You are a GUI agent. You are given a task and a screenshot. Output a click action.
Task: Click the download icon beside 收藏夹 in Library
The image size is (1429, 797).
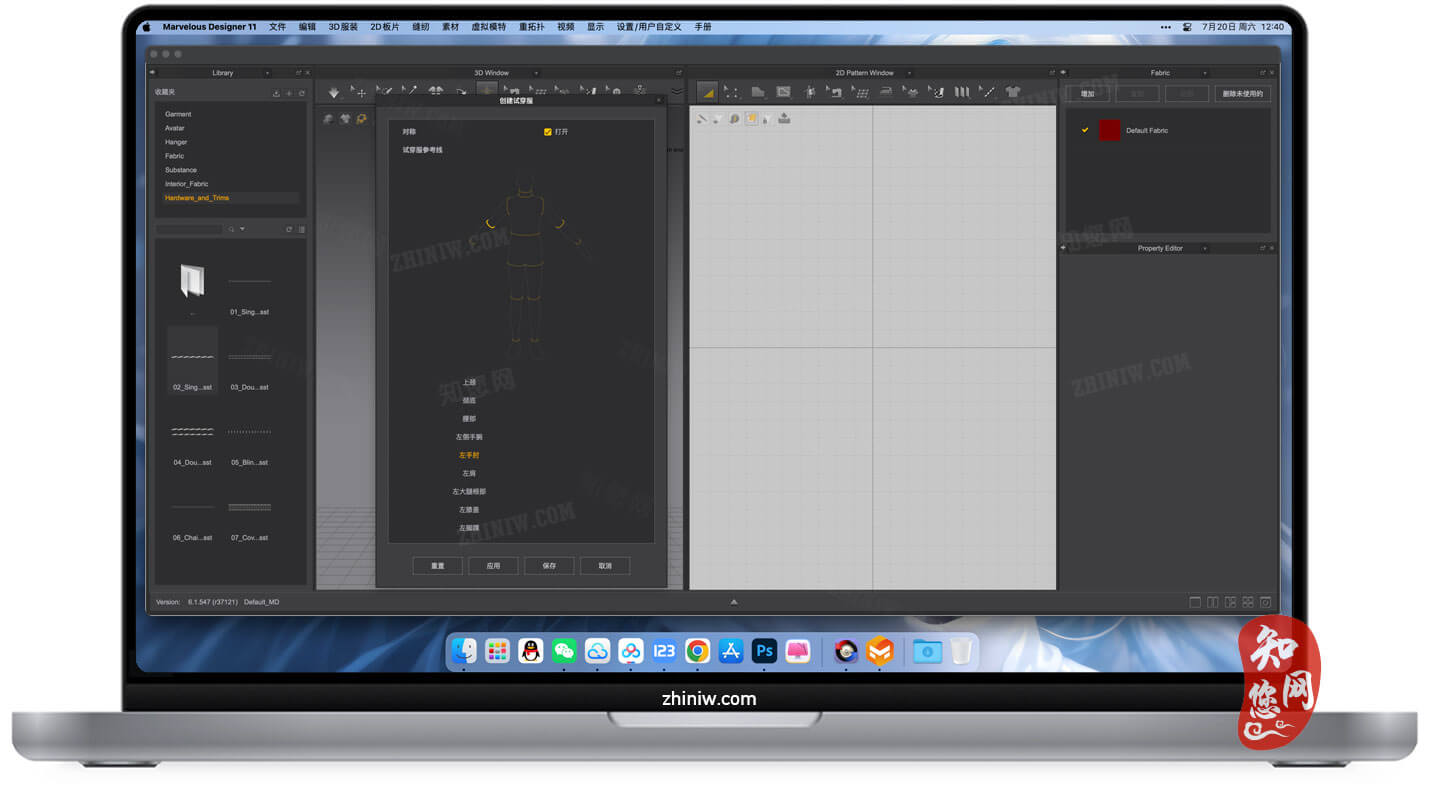(276, 93)
